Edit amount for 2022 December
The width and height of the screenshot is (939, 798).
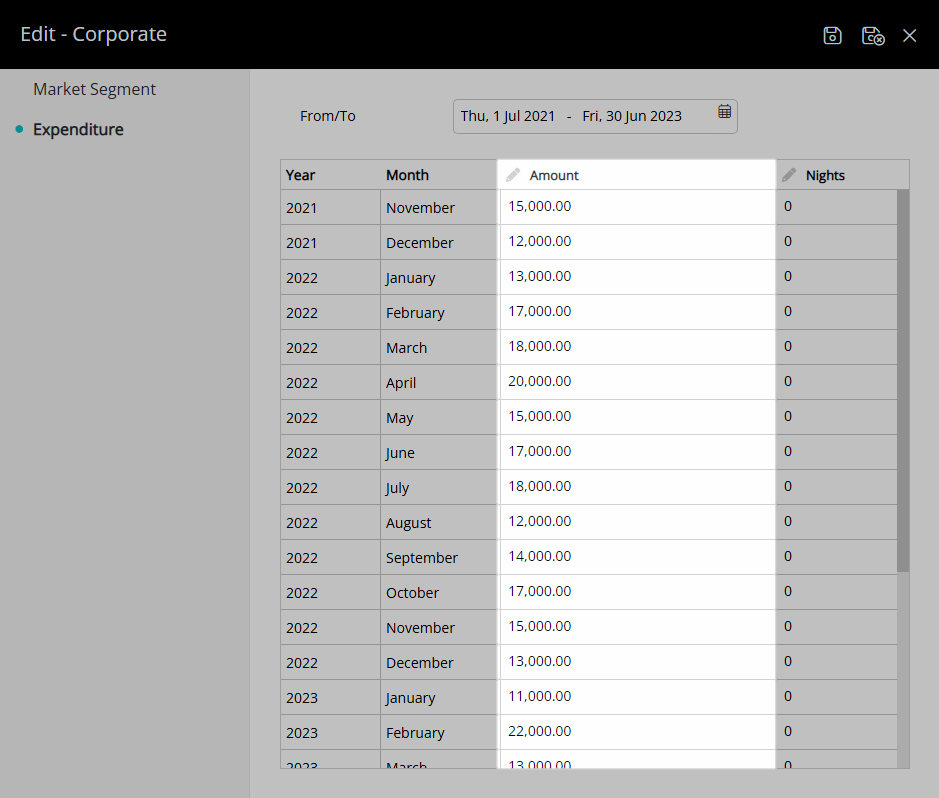(637, 662)
